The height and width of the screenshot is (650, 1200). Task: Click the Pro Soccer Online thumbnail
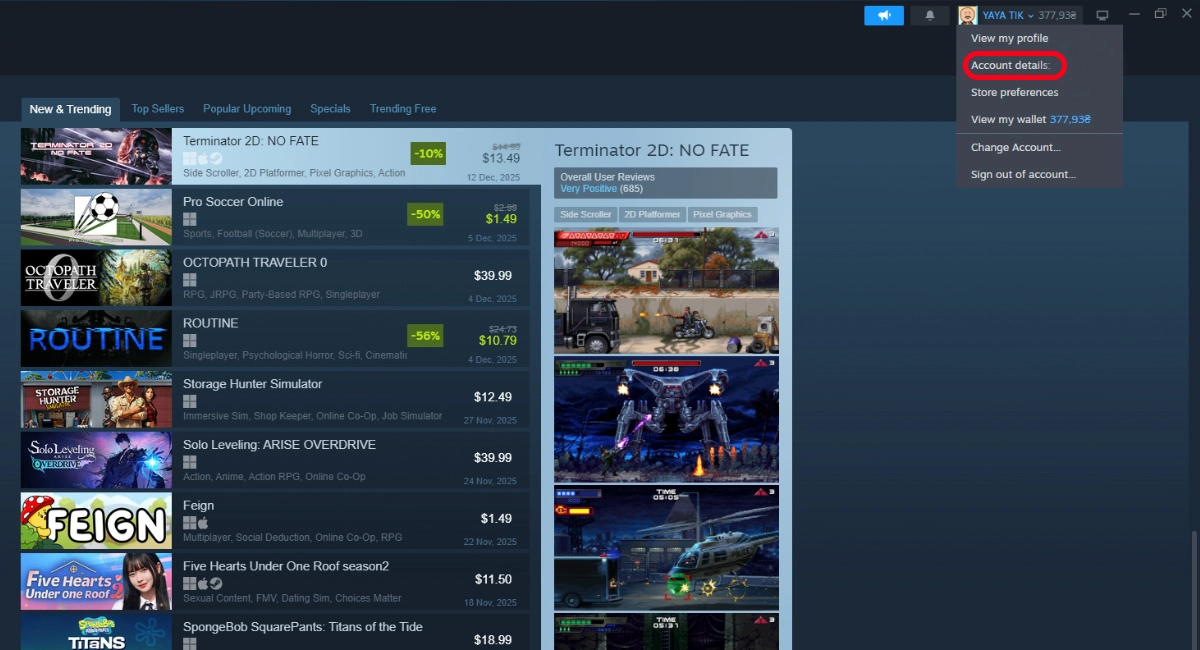point(96,217)
